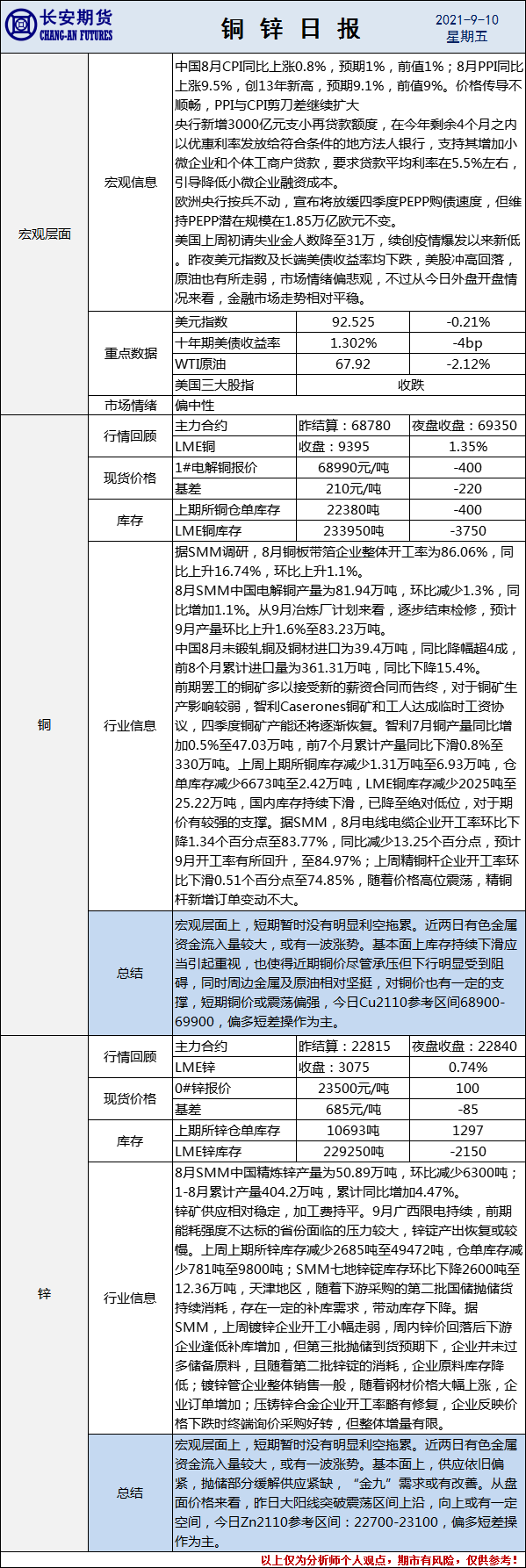526x1568 pixels.
Task: Click the 十年期美债收益率 row label
Action: point(228,343)
